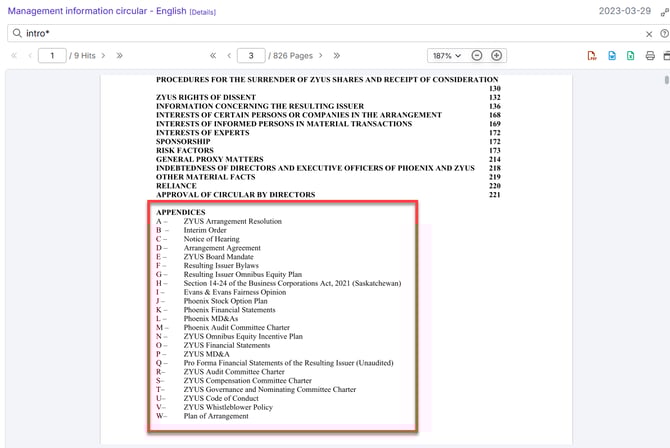Click 'Phoenix MD&As' appendix line
The height and width of the screenshot is (448, 670).
(211, 318)
